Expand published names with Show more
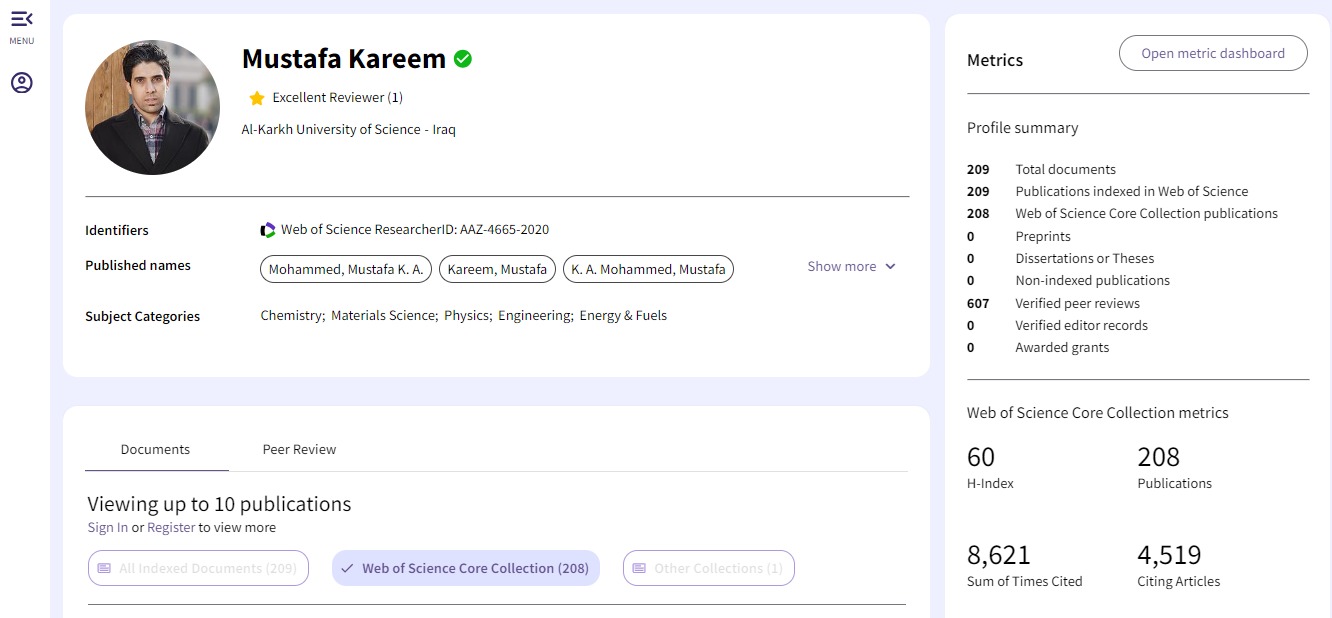Image resolution: width=1332 pixels, height=618 pixels. [x=852, y=266]
